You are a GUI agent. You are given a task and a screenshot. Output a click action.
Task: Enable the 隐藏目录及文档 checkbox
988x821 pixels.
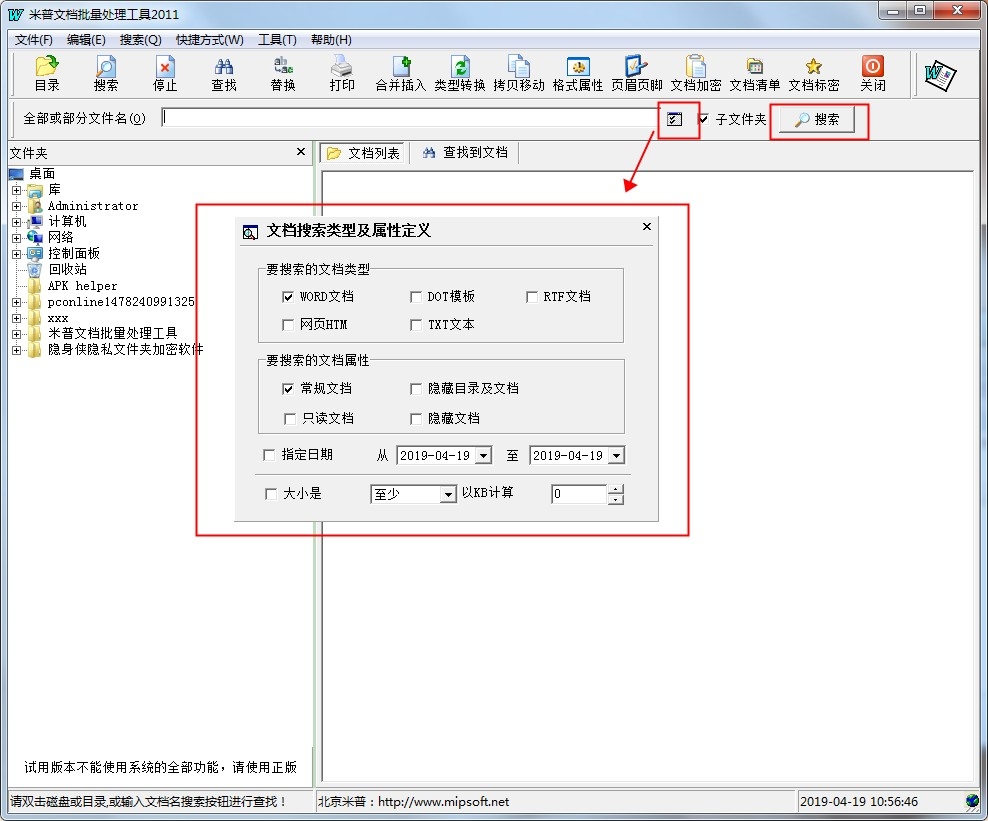point(416,389)
